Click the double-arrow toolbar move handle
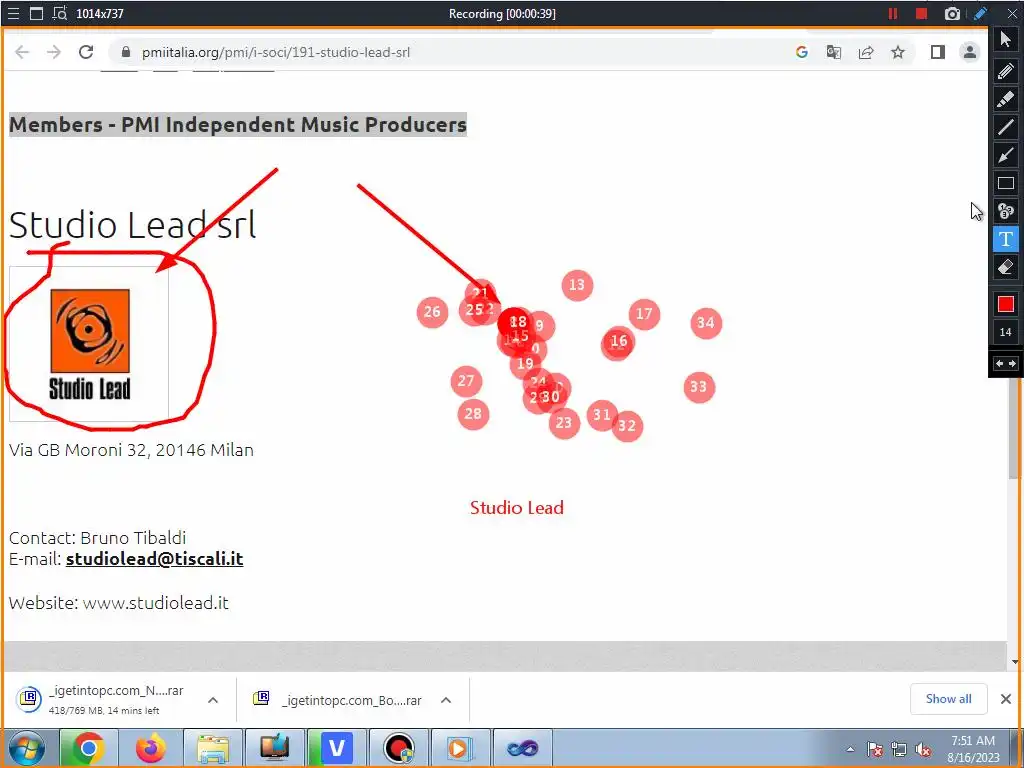 pos(1006,364)
